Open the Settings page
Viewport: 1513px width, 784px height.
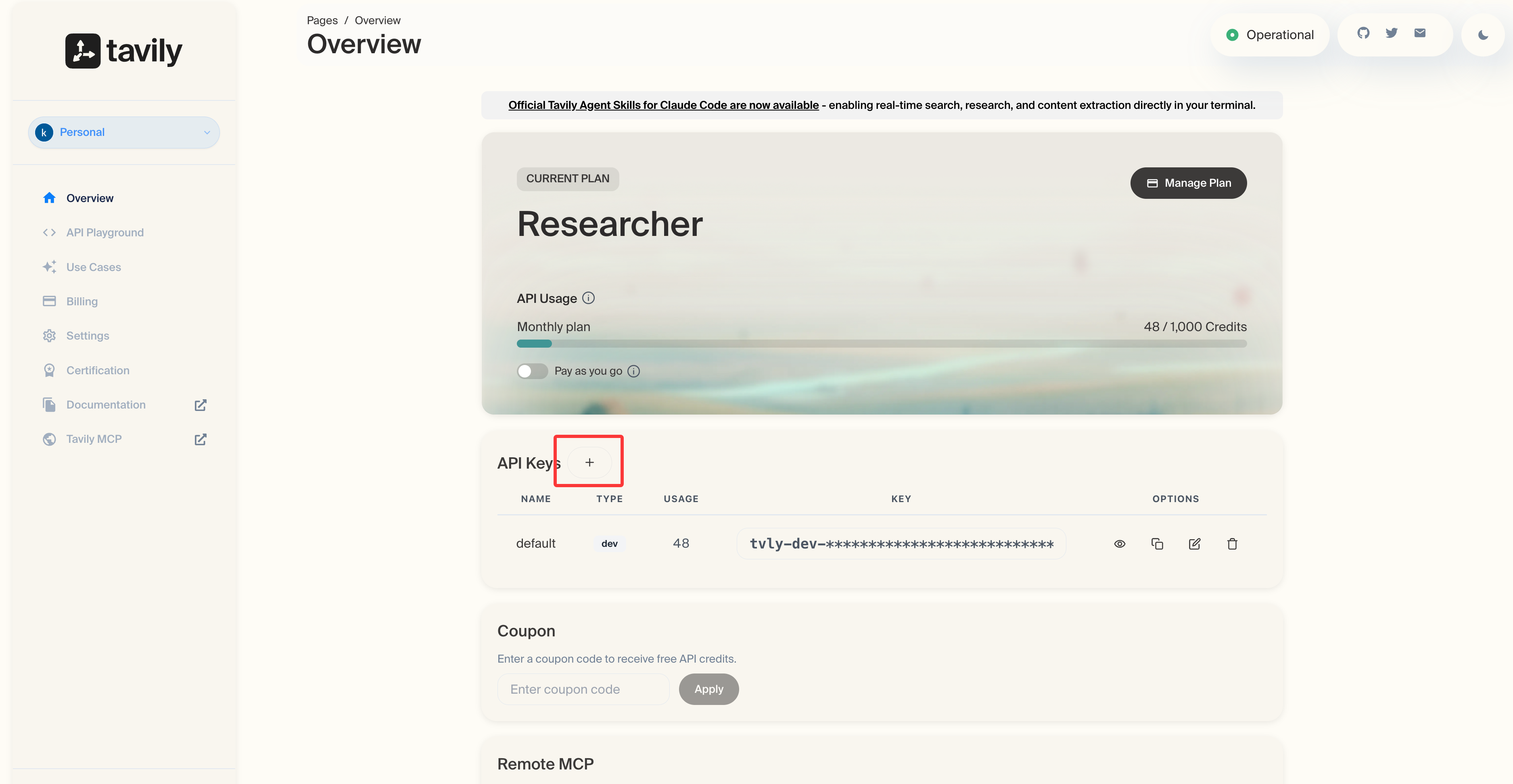coord(88,336)
